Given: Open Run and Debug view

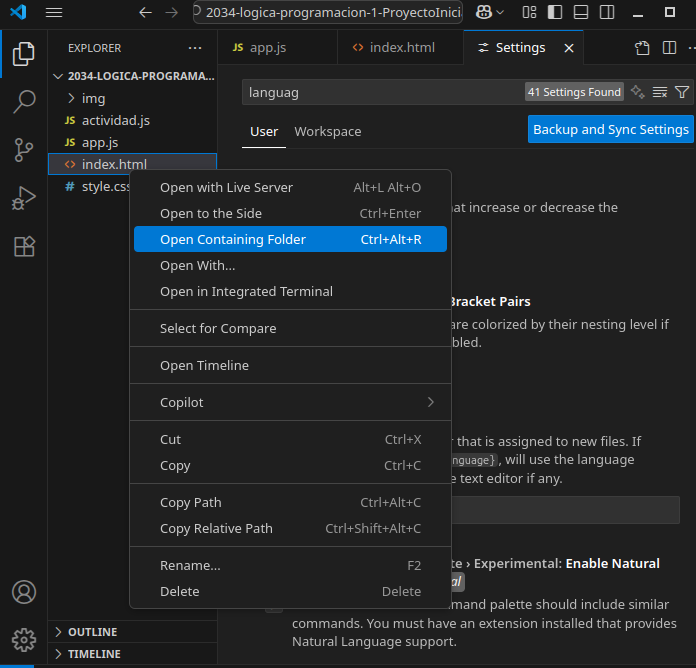Looking at the screenshot, I should [24, 198].
